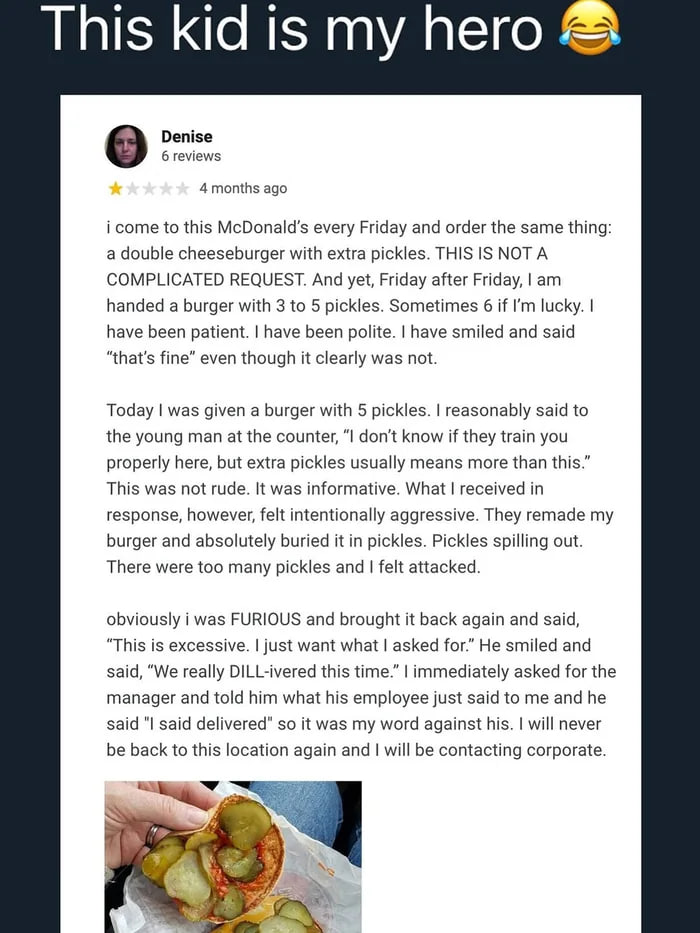The width and height of the screenshot is (700, 933).
Task: Click paragraph starting 'Today I was given'
Action: pos(358,489)
